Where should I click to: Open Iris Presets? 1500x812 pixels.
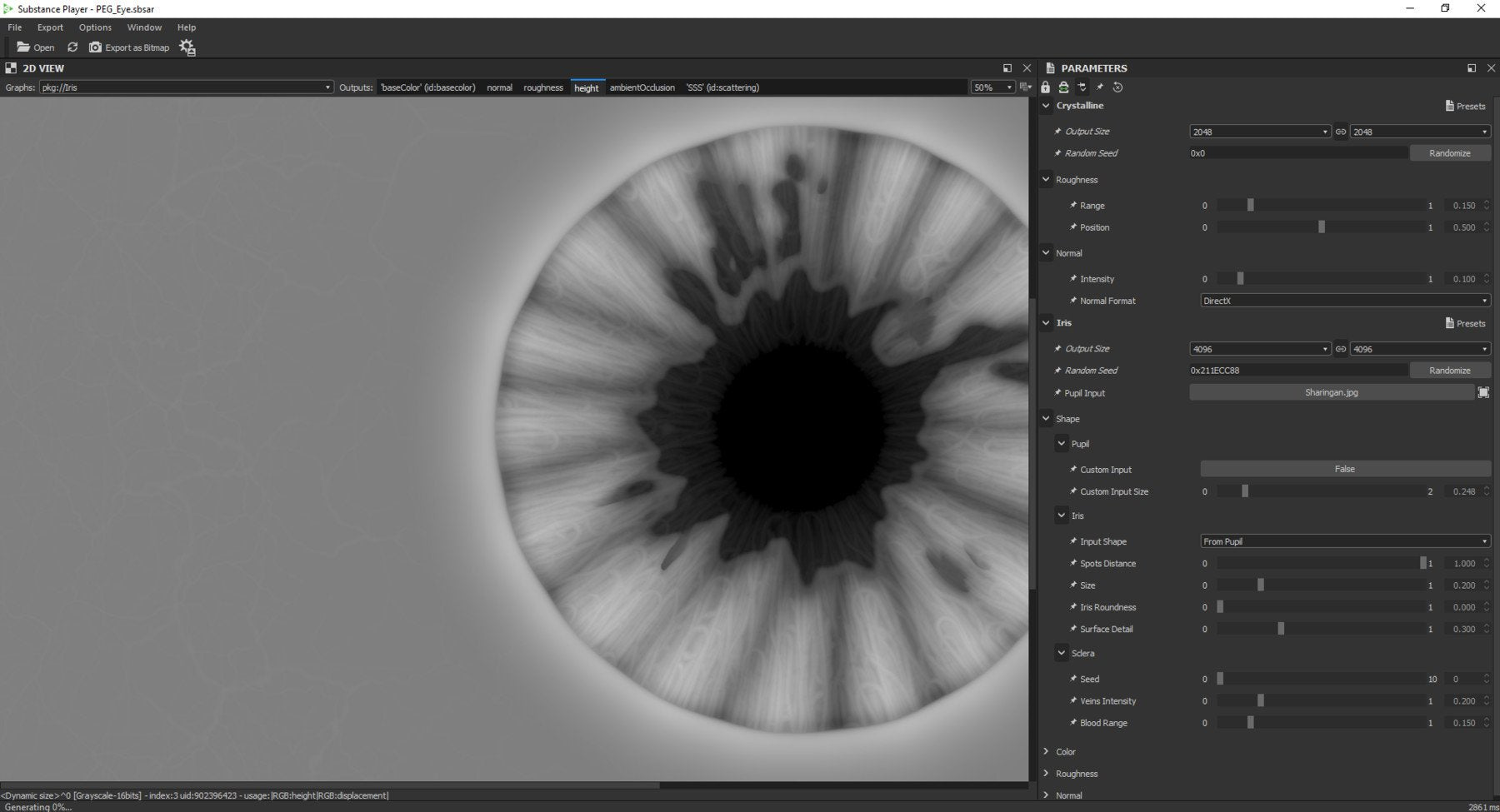(x=1465, y=323)
